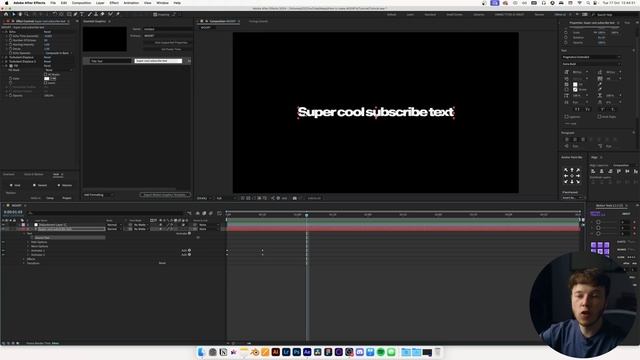Screen dimensions: 640x360
Task: Collapse the Fill effect properties
Action: tap(3, 66)
